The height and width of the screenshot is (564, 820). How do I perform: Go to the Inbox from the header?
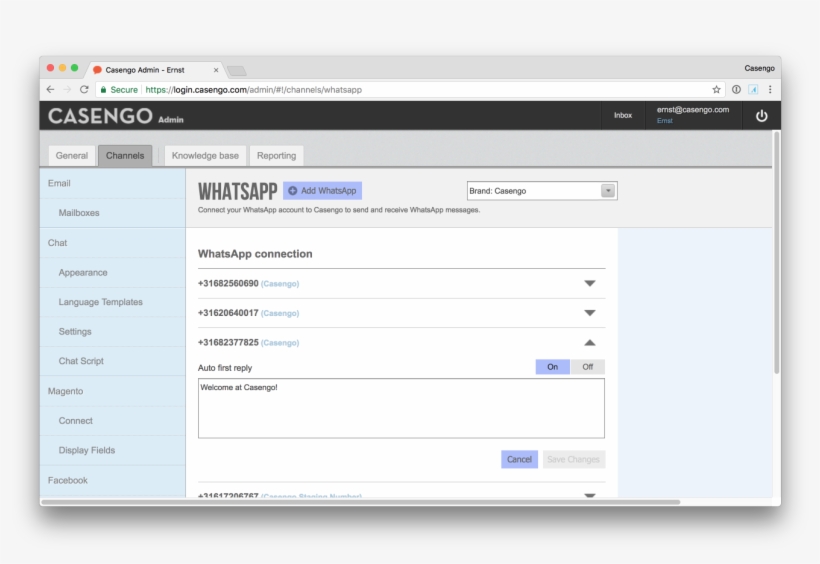622,115
